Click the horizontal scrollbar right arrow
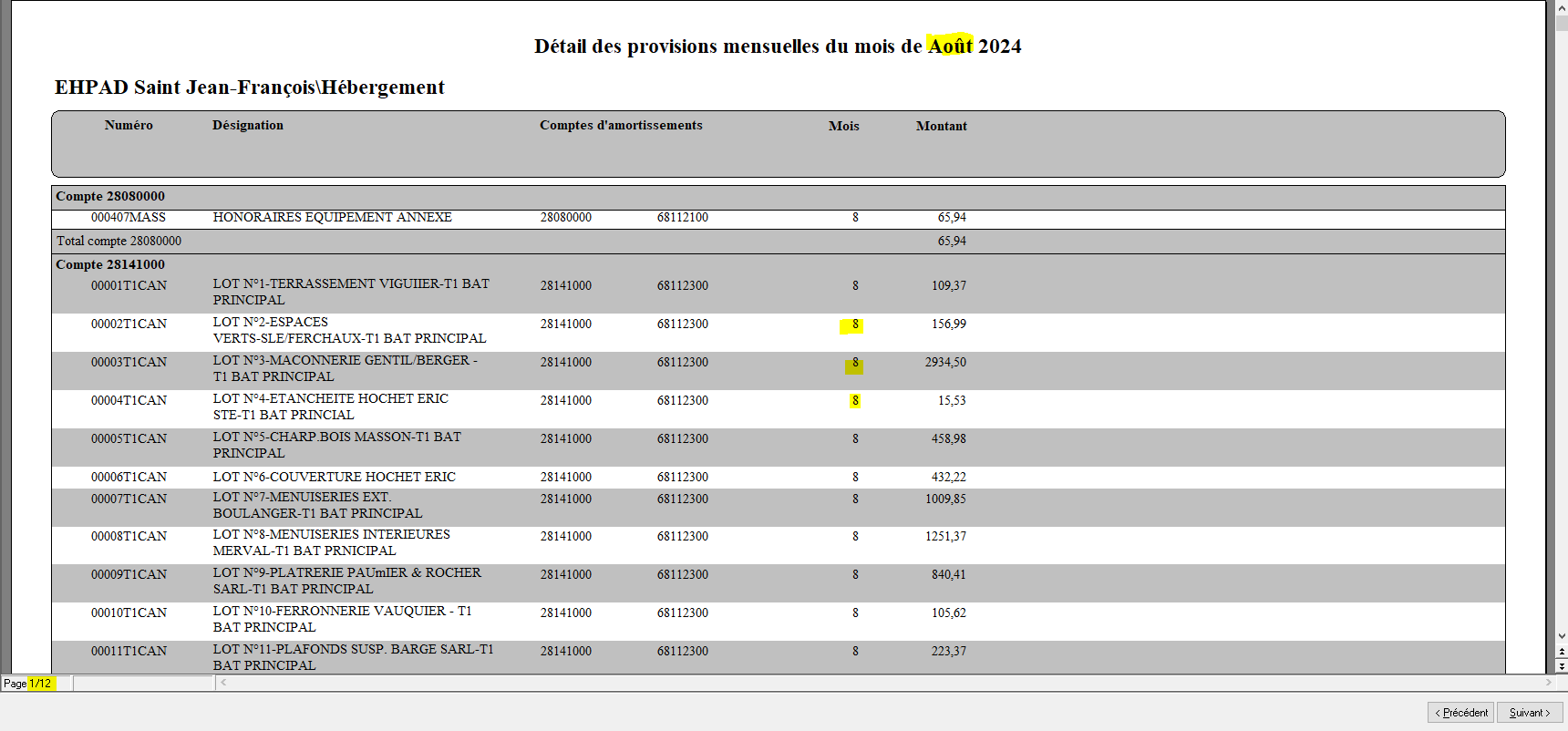Image resolution: width=1568 pixels, height=731 pixels. [1548, 683]
